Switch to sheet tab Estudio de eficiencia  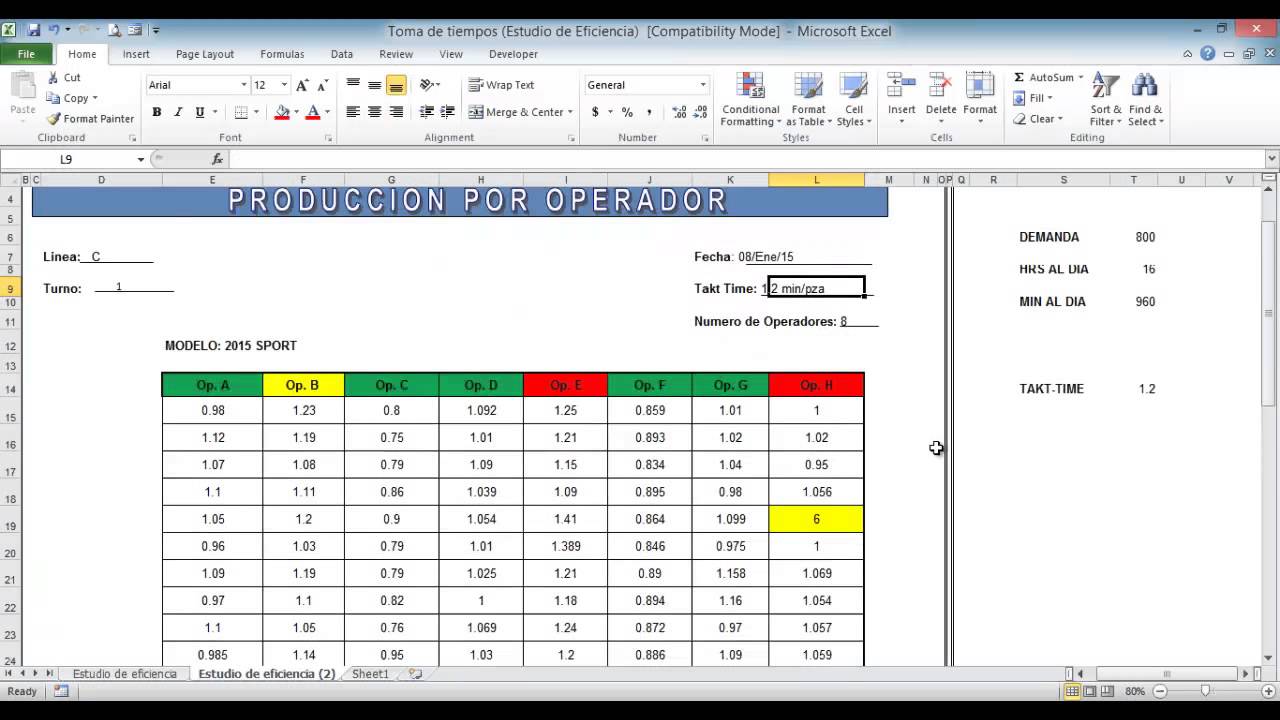click(x=124, y=674)
